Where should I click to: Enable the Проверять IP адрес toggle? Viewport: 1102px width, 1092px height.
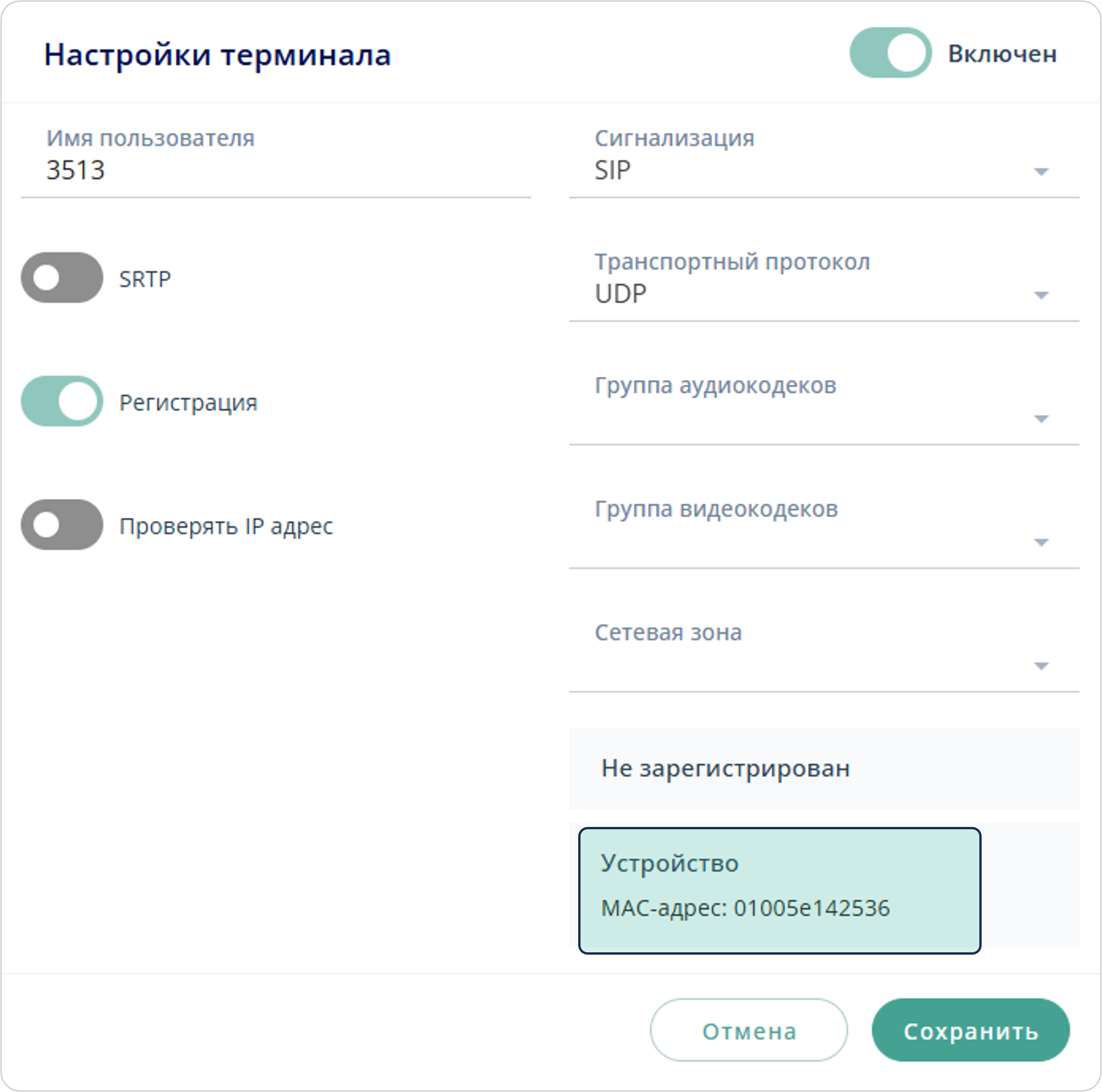tap(63, 525)
